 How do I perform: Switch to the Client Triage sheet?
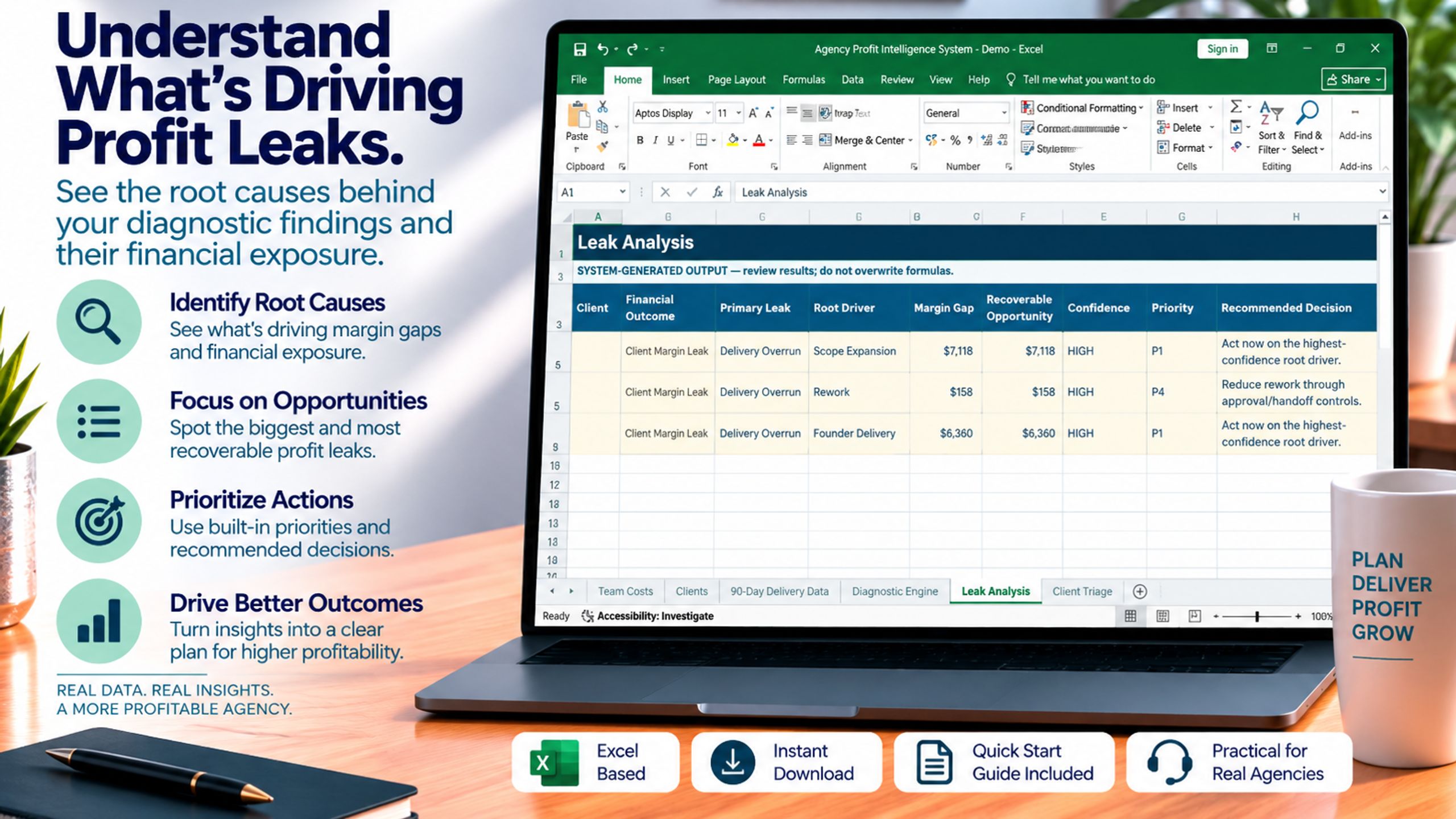coord(1082,591)
